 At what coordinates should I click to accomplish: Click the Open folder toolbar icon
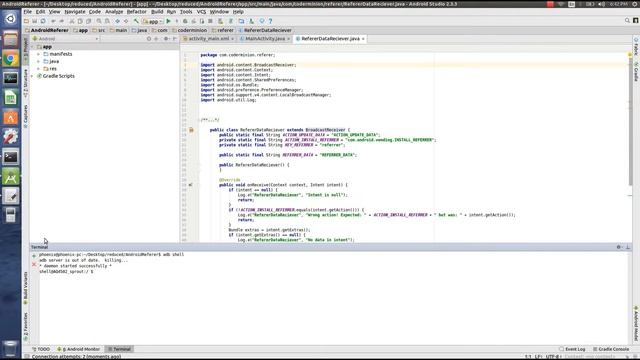point(27,21)
